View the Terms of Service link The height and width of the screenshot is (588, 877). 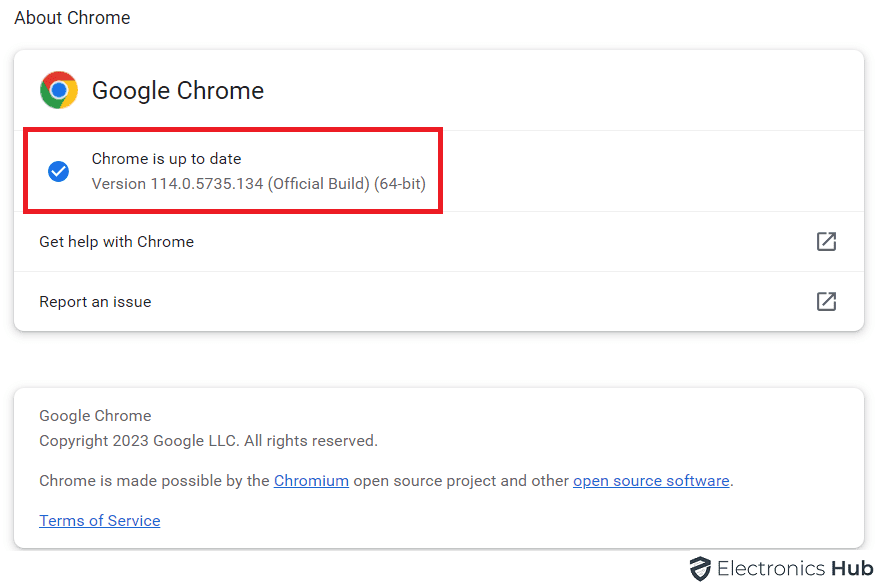click(x=99, y=521)
